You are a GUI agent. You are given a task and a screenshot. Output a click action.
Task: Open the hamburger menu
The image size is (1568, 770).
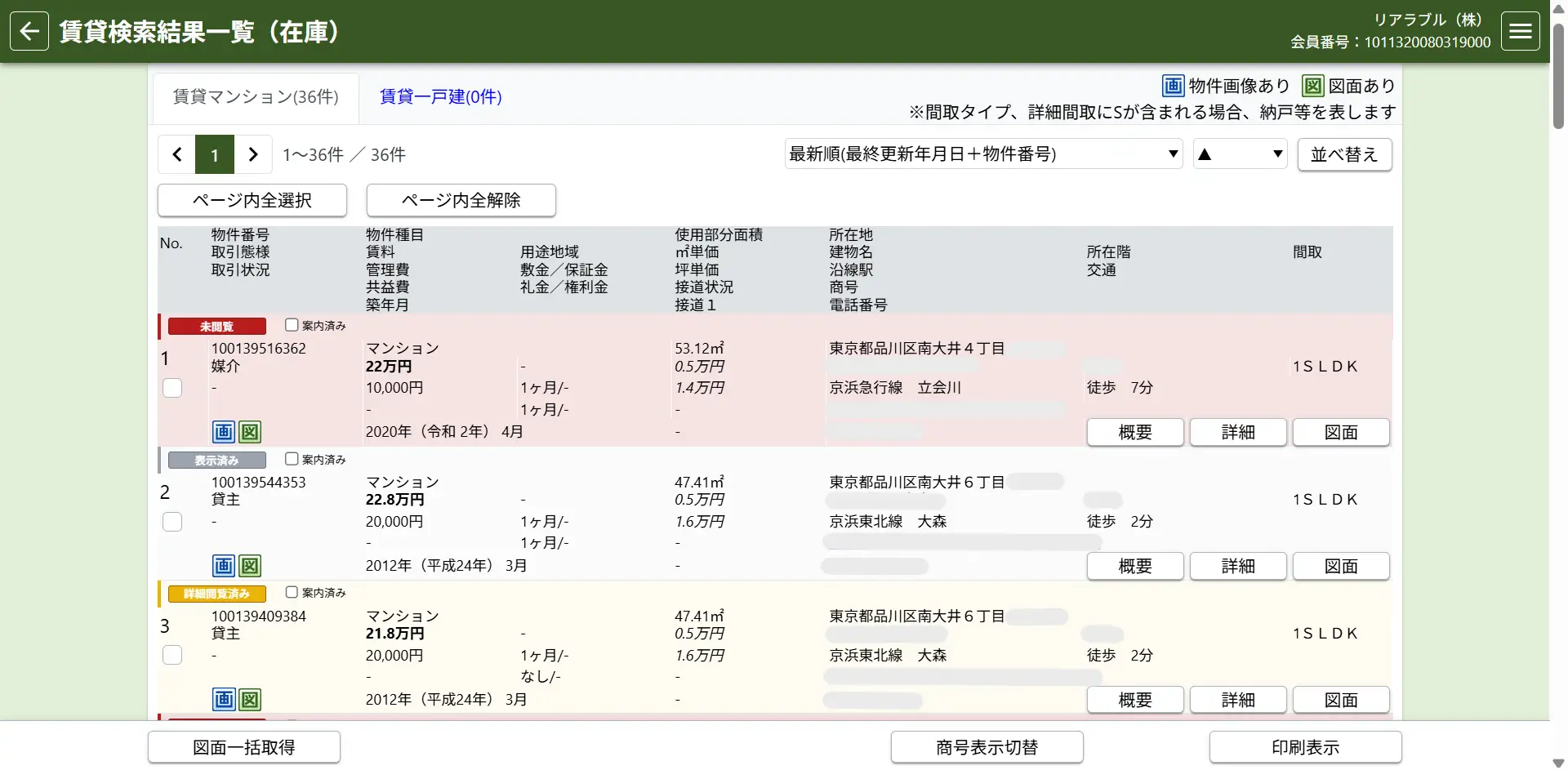1520,32
